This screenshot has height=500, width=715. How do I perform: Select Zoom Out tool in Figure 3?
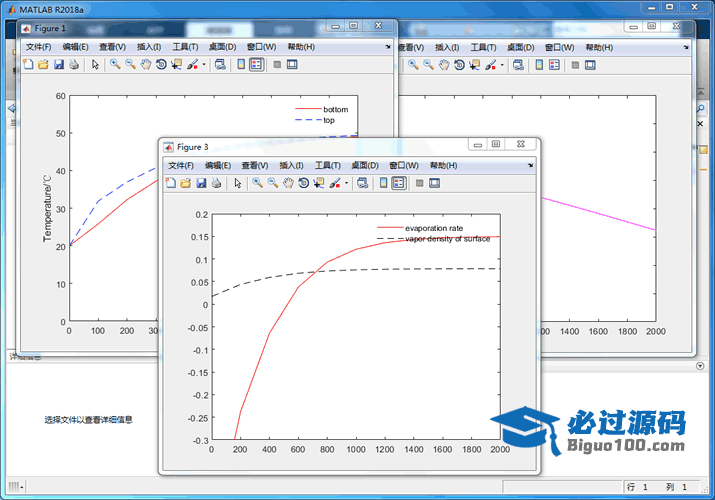[x=273, y=183]
